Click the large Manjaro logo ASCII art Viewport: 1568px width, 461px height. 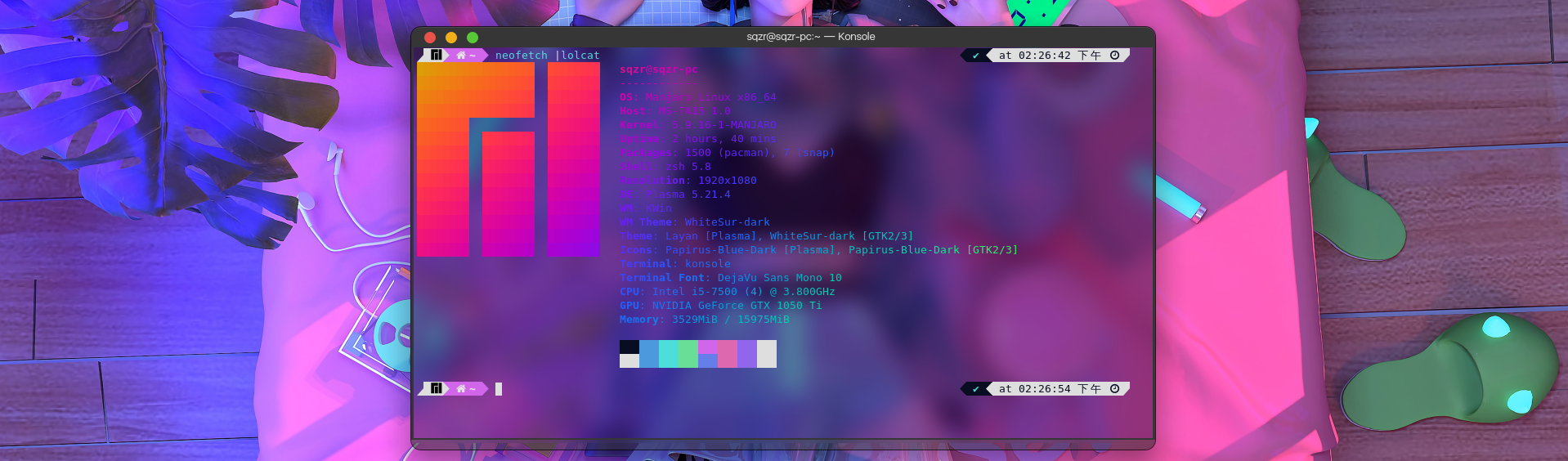(x=508, y=159)
